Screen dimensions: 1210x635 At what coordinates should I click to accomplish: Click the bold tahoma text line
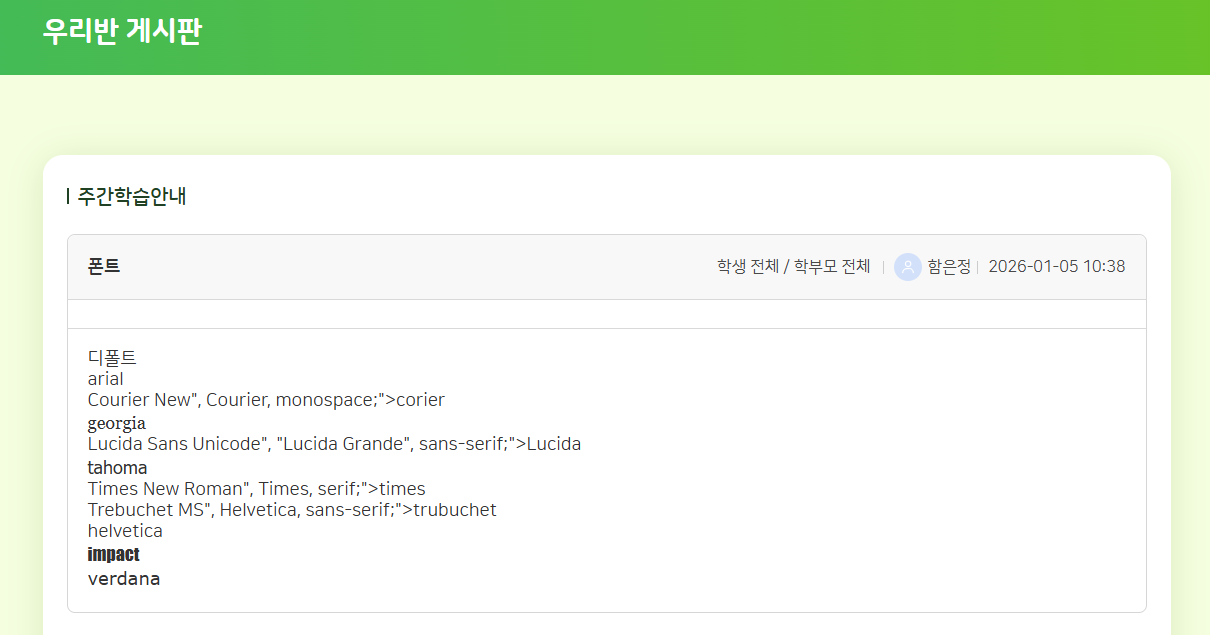pyautogui.click(x=118, y=468)
